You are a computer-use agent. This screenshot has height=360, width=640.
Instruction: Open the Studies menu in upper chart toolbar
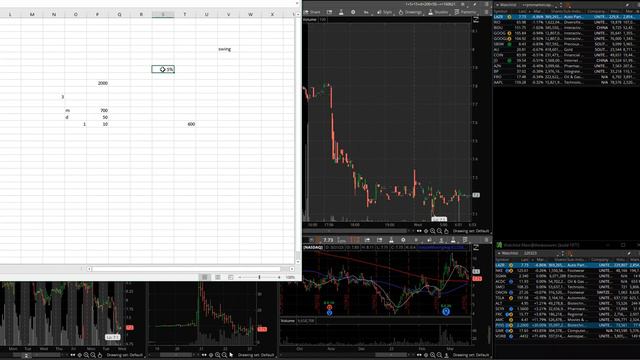(438, 12)
